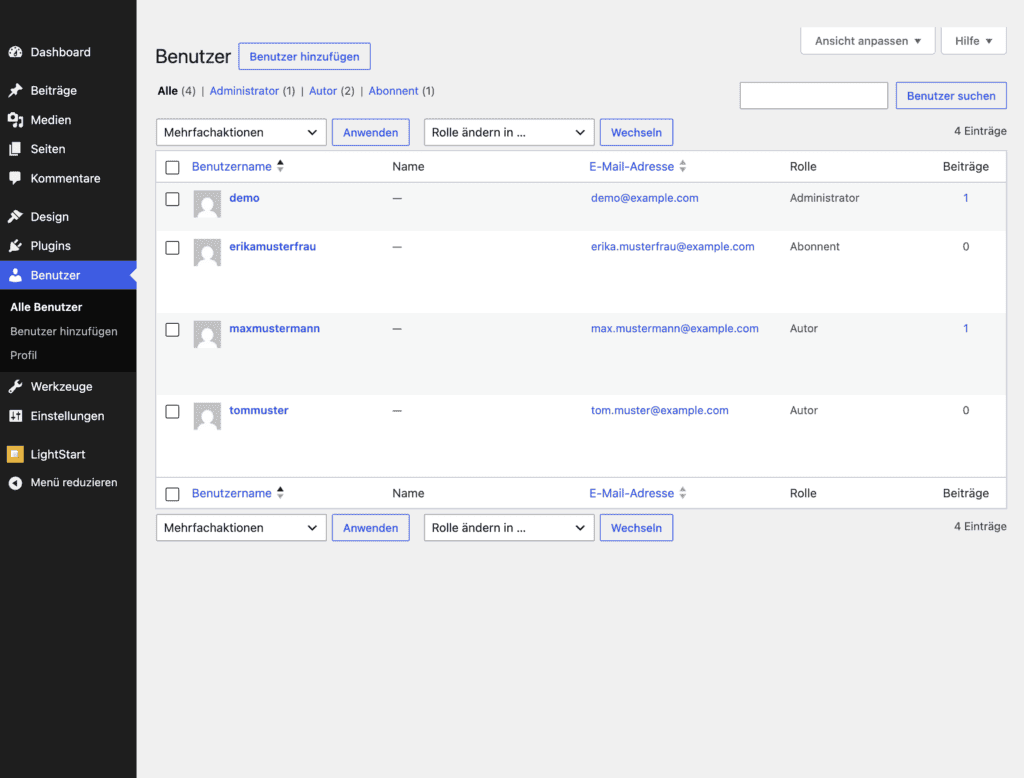Expand the Hilfe tab
This screenshot has height=778, width=1024.
point(973,41)
